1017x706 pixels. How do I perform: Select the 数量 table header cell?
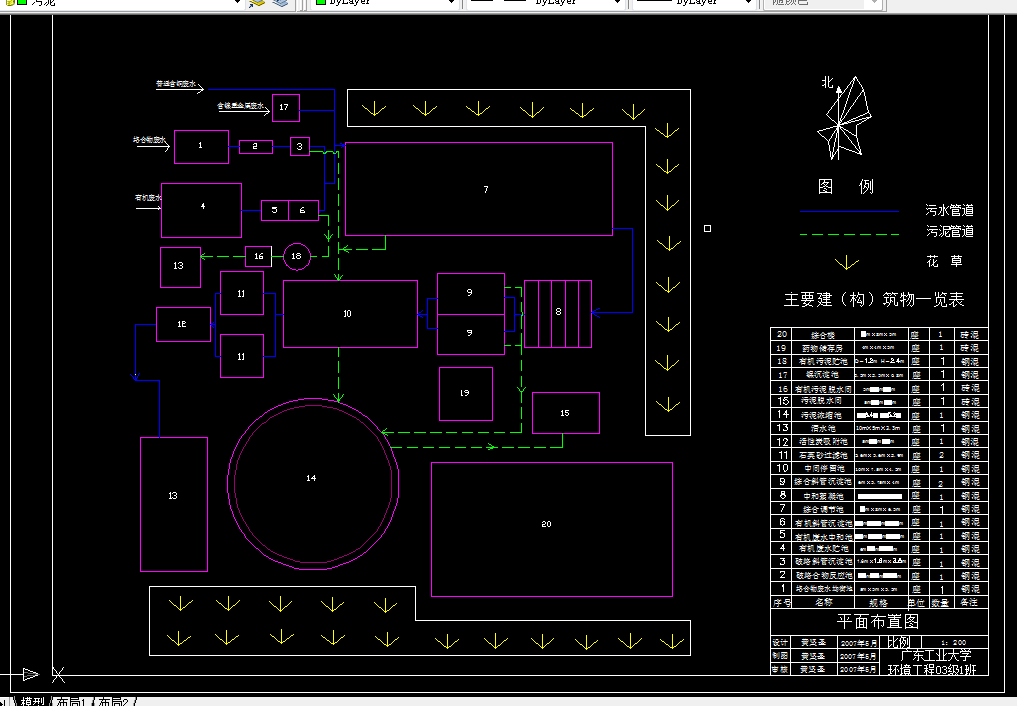[x=940, y=602]
